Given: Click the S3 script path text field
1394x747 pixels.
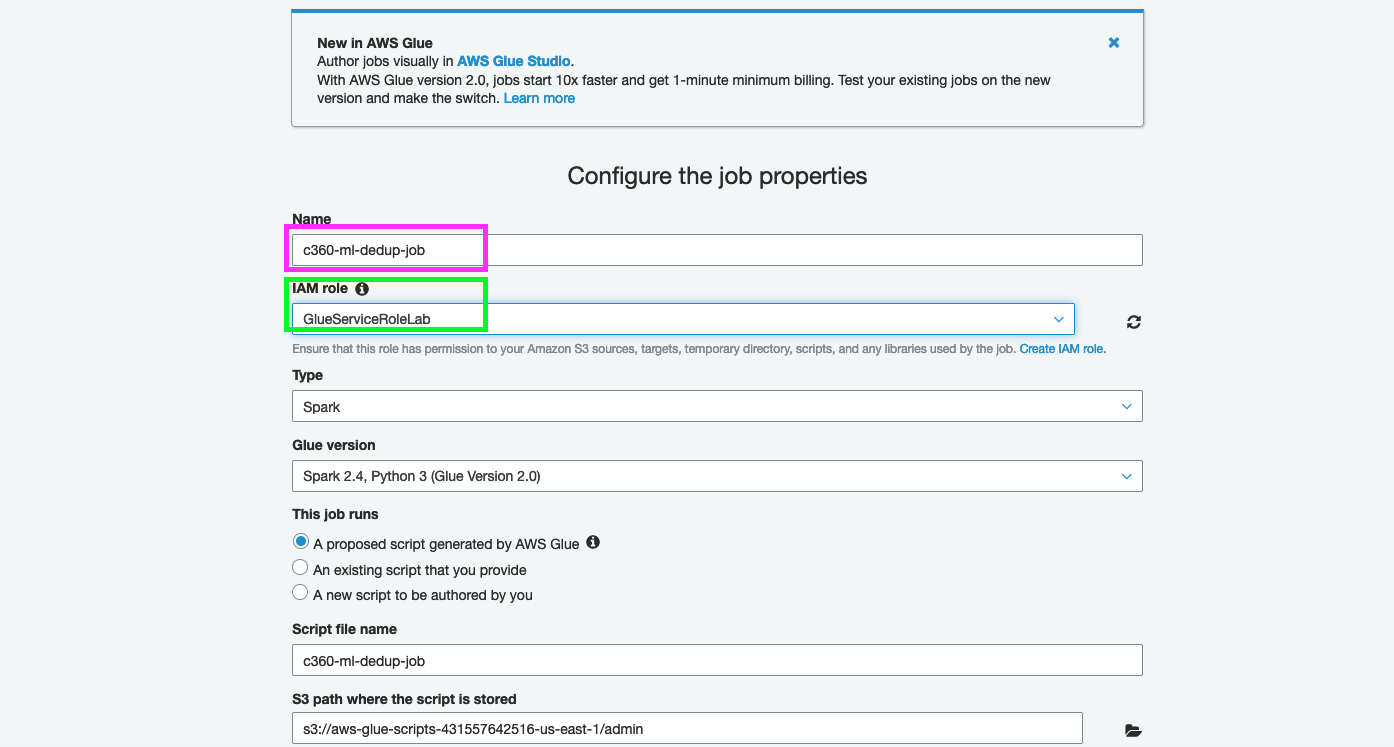Looking at the screenshot, I should tap(686, 729).
